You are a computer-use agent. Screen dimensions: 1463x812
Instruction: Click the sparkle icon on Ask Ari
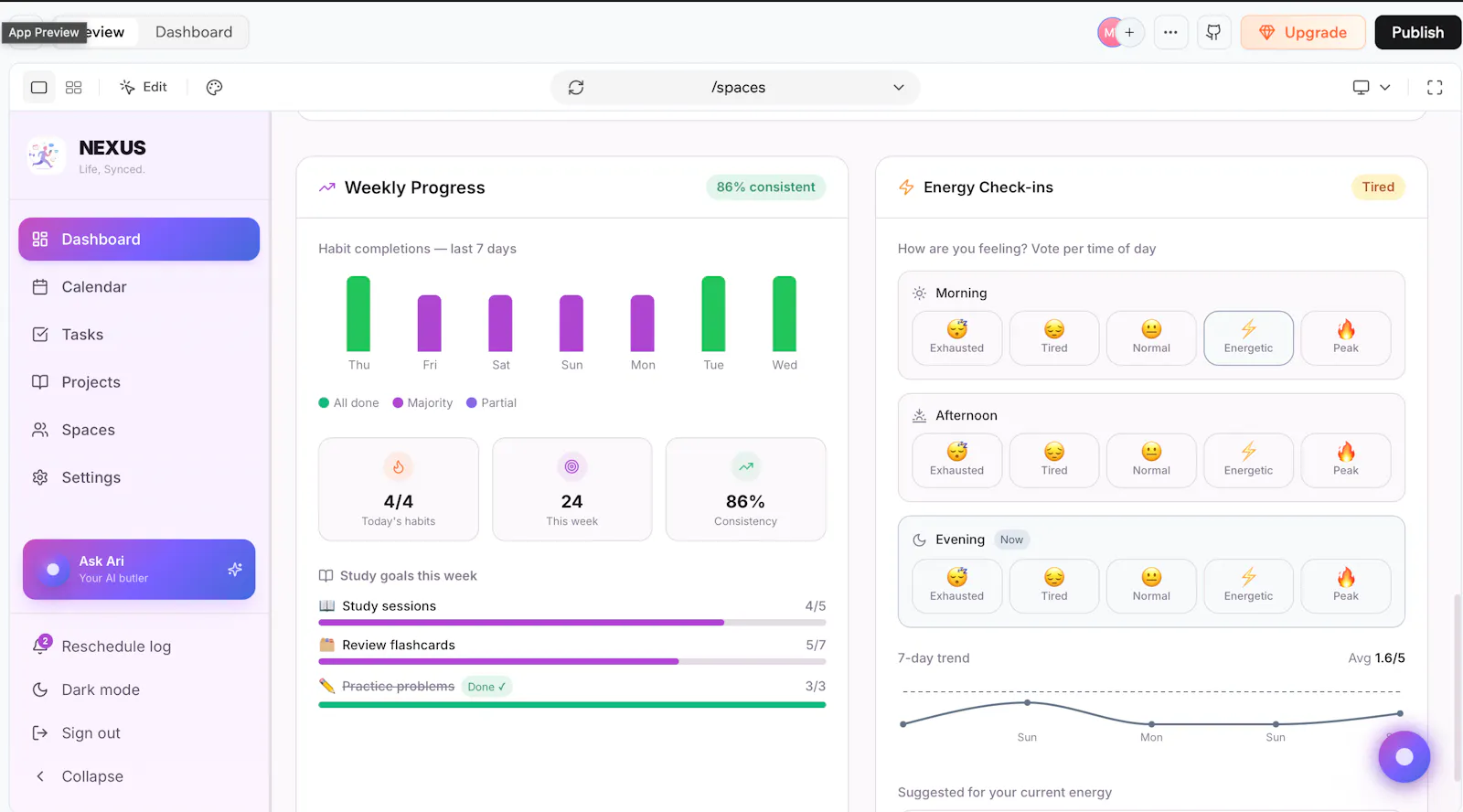235,569
